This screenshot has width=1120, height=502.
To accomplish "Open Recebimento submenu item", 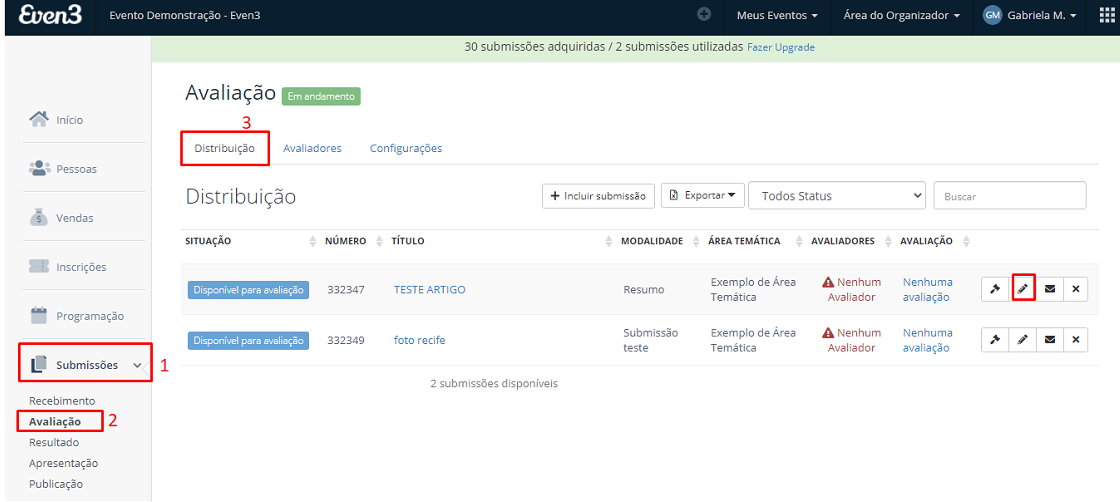I will [62, 401].
